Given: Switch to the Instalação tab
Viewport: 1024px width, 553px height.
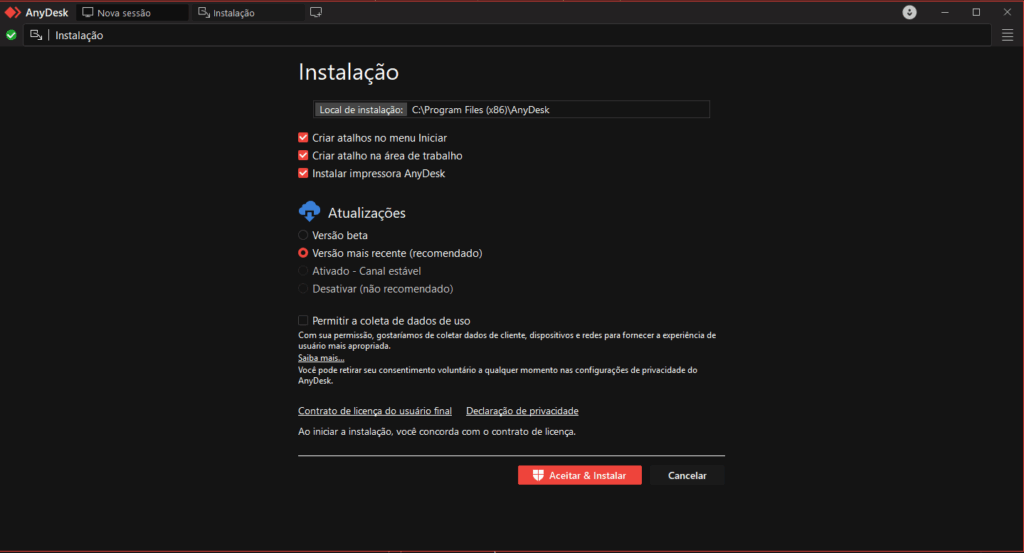Looking at the screenshot, I should (248, 13).
